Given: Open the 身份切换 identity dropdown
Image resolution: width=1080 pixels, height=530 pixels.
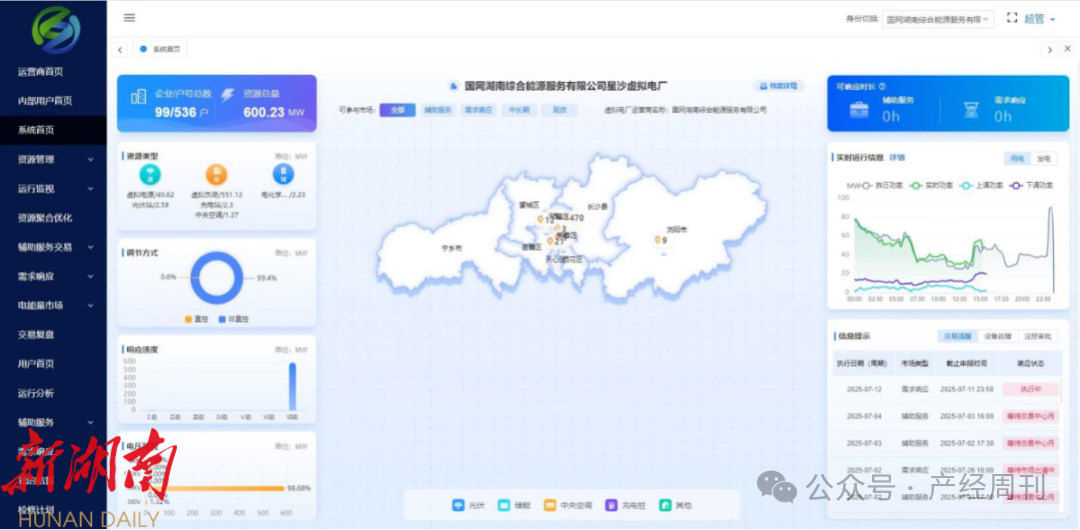Looking at the screenshot, I should (938, 19).
